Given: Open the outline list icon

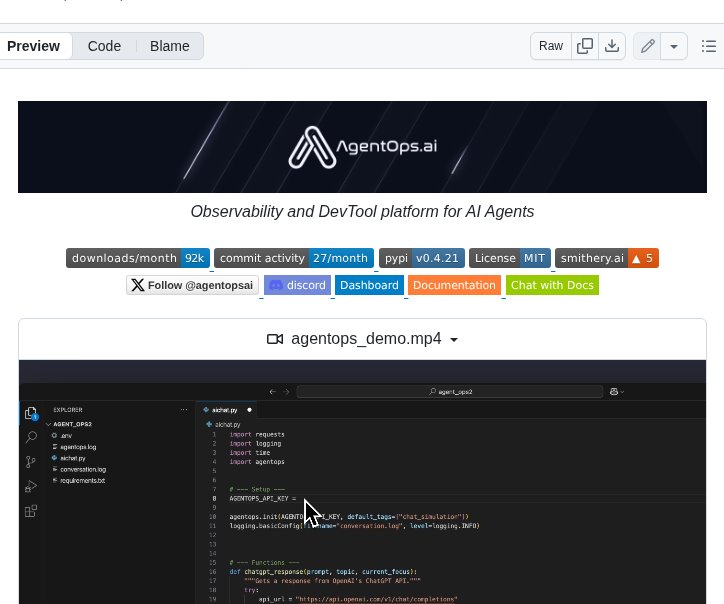Looking at the screenshot, I should [709, 46].
